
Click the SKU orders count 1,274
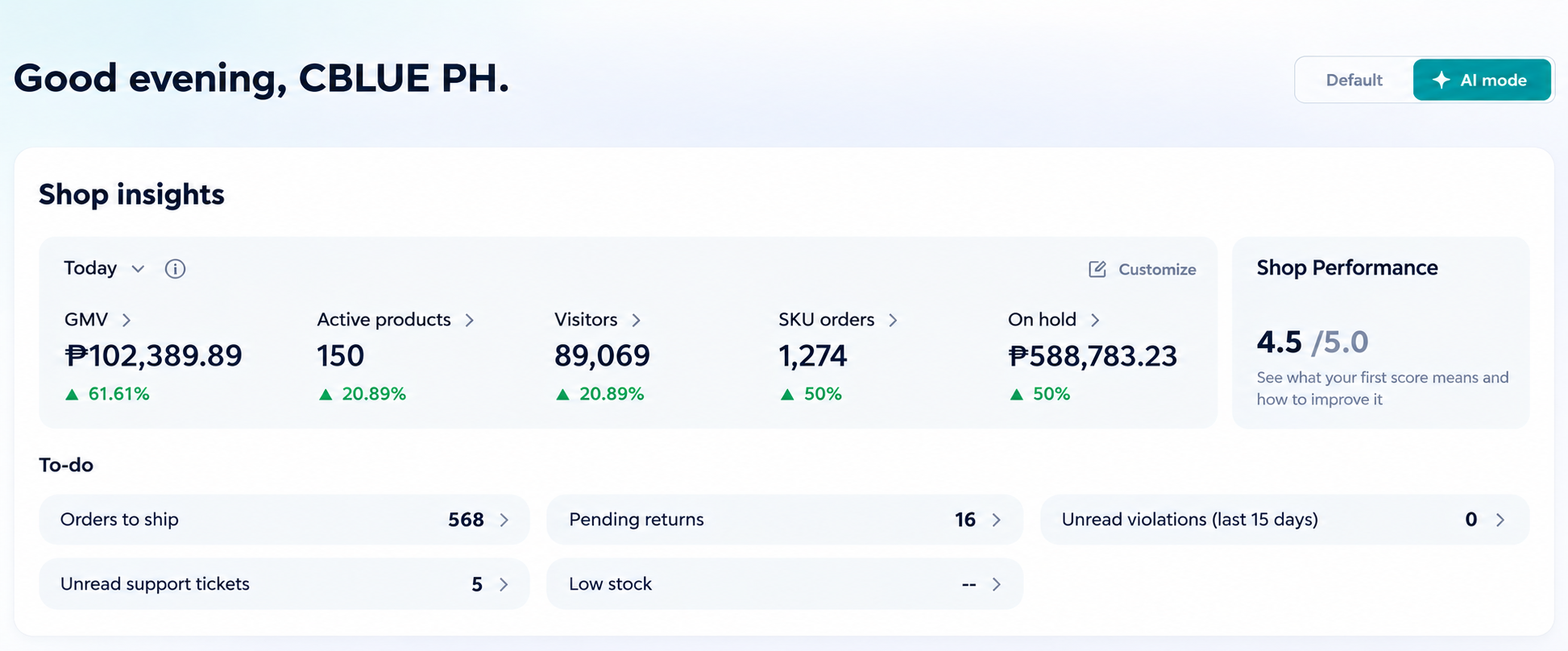point(813,355)
